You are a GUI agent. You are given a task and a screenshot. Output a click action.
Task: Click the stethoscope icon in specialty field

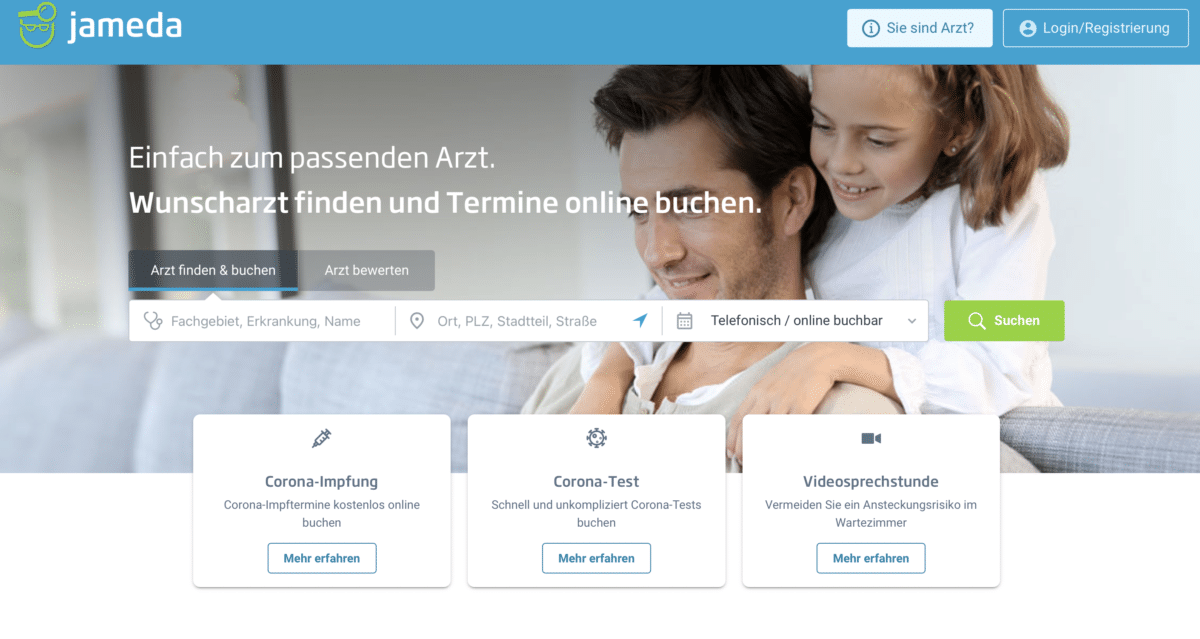153,321
